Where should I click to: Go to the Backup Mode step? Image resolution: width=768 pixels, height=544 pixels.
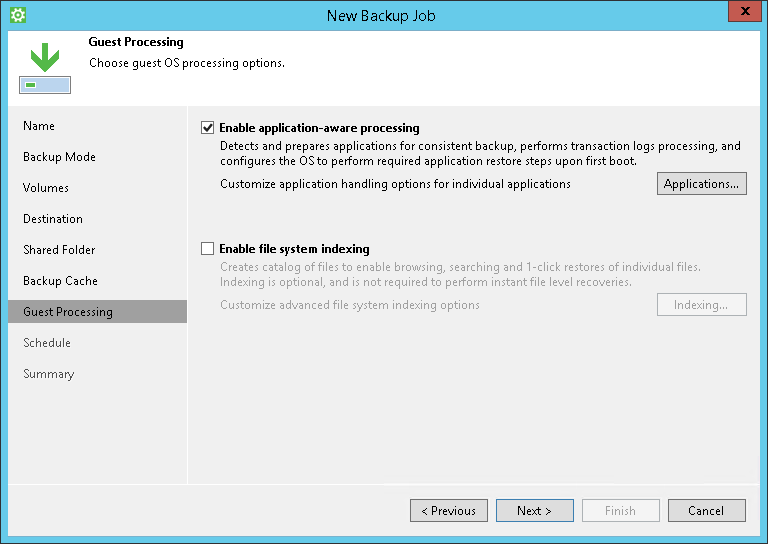(59, 157)
